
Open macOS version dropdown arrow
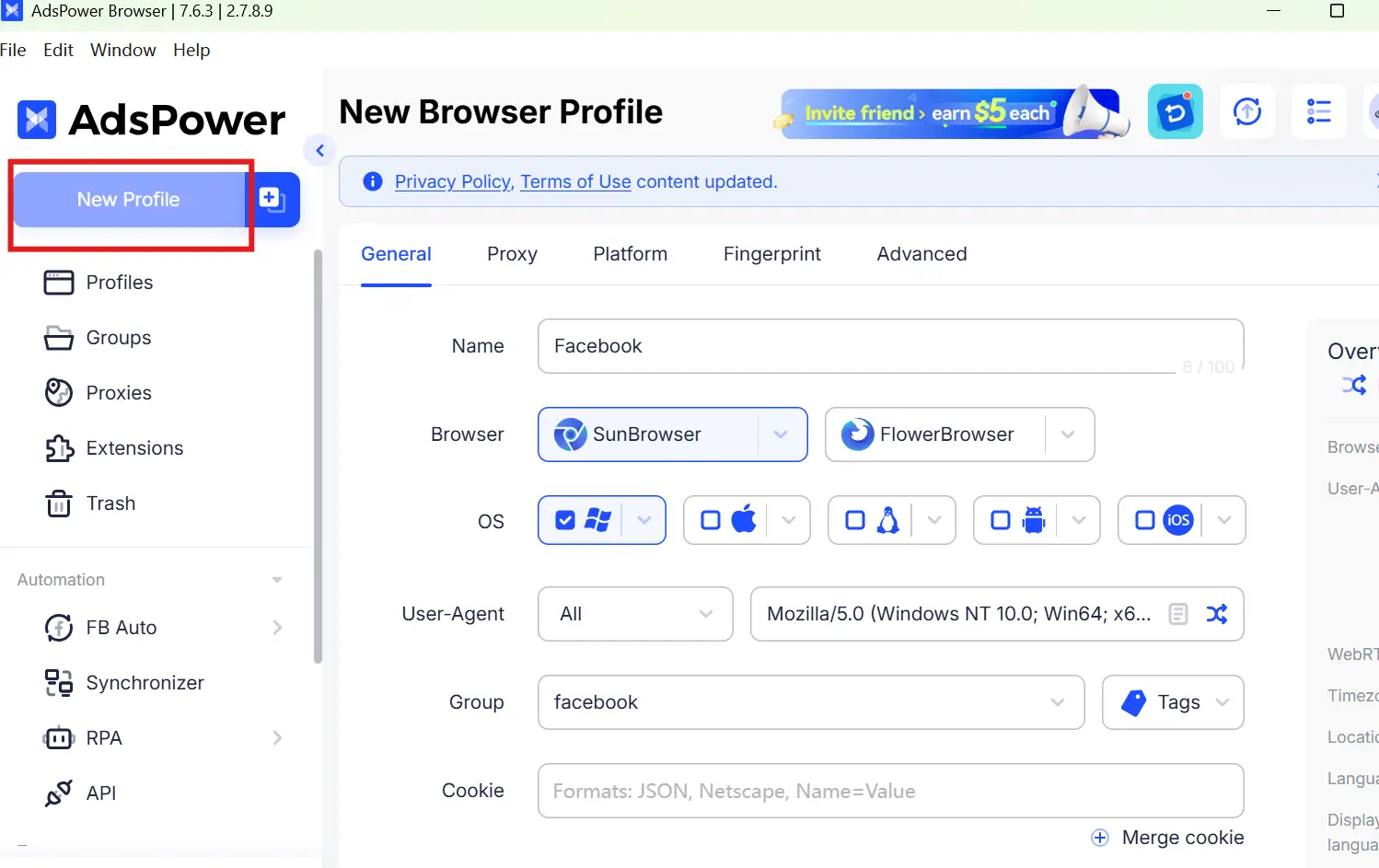[789, 520]
